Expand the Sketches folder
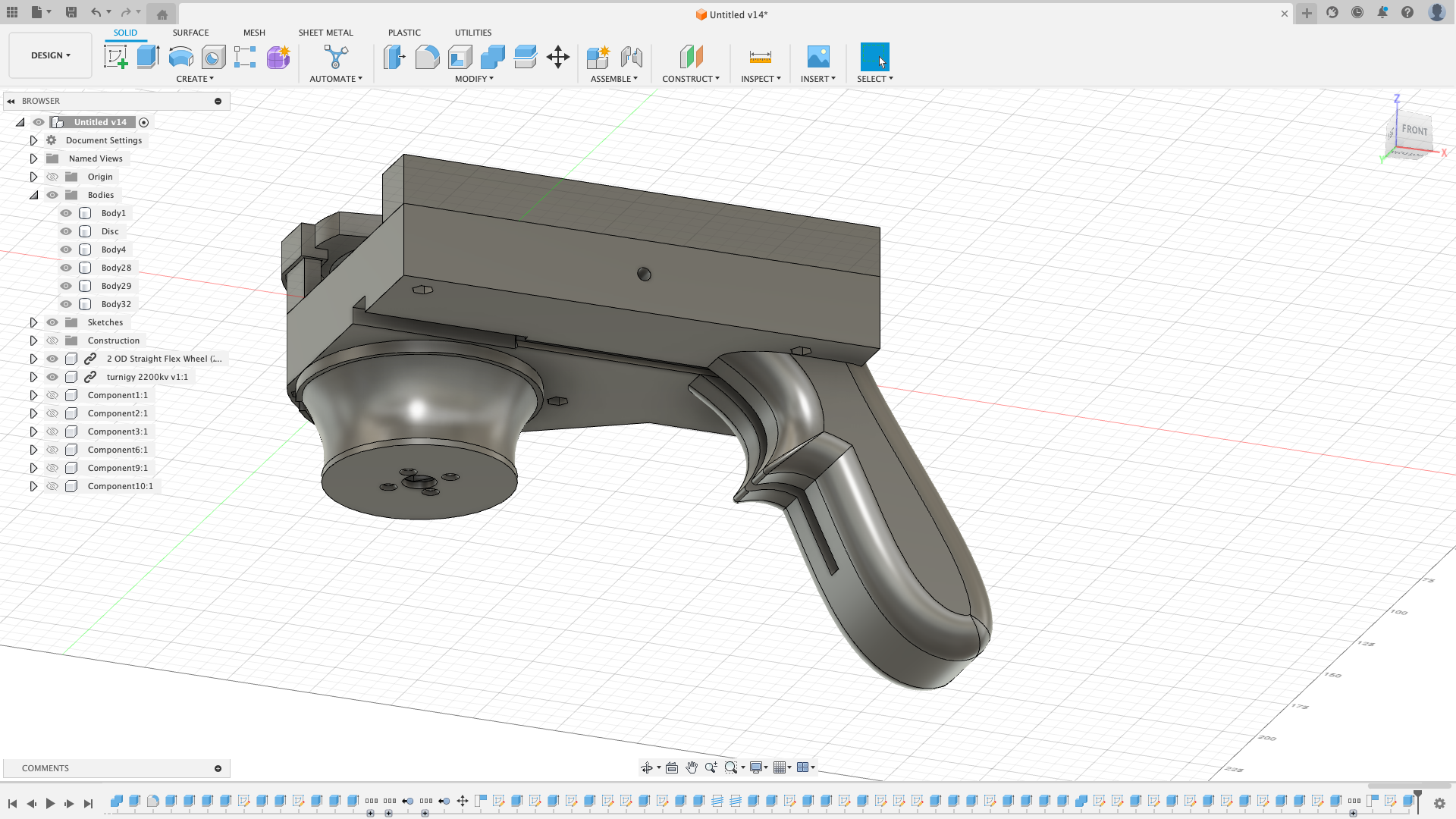 [33, 322]
